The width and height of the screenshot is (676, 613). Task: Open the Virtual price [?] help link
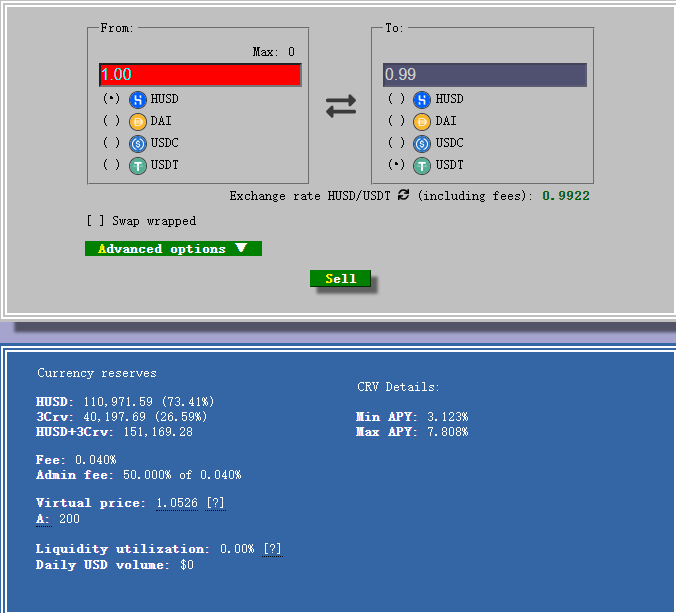pyautogui.click(x=215, y=503)
